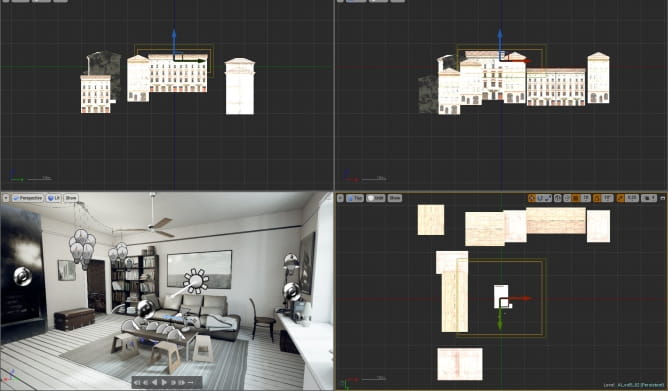Select the scale mode icon in Top viewport toolbar
The image size is (668, 391).
point(547,198)
